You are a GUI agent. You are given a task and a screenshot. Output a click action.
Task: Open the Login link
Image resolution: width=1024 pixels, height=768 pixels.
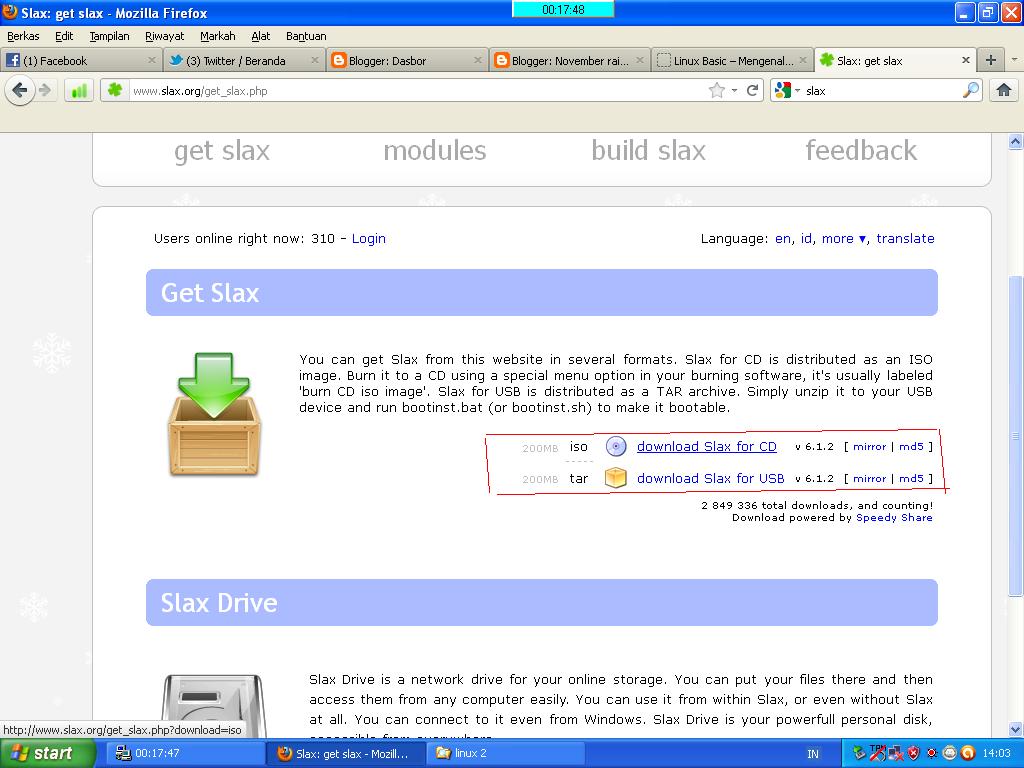tap(368, 238)
